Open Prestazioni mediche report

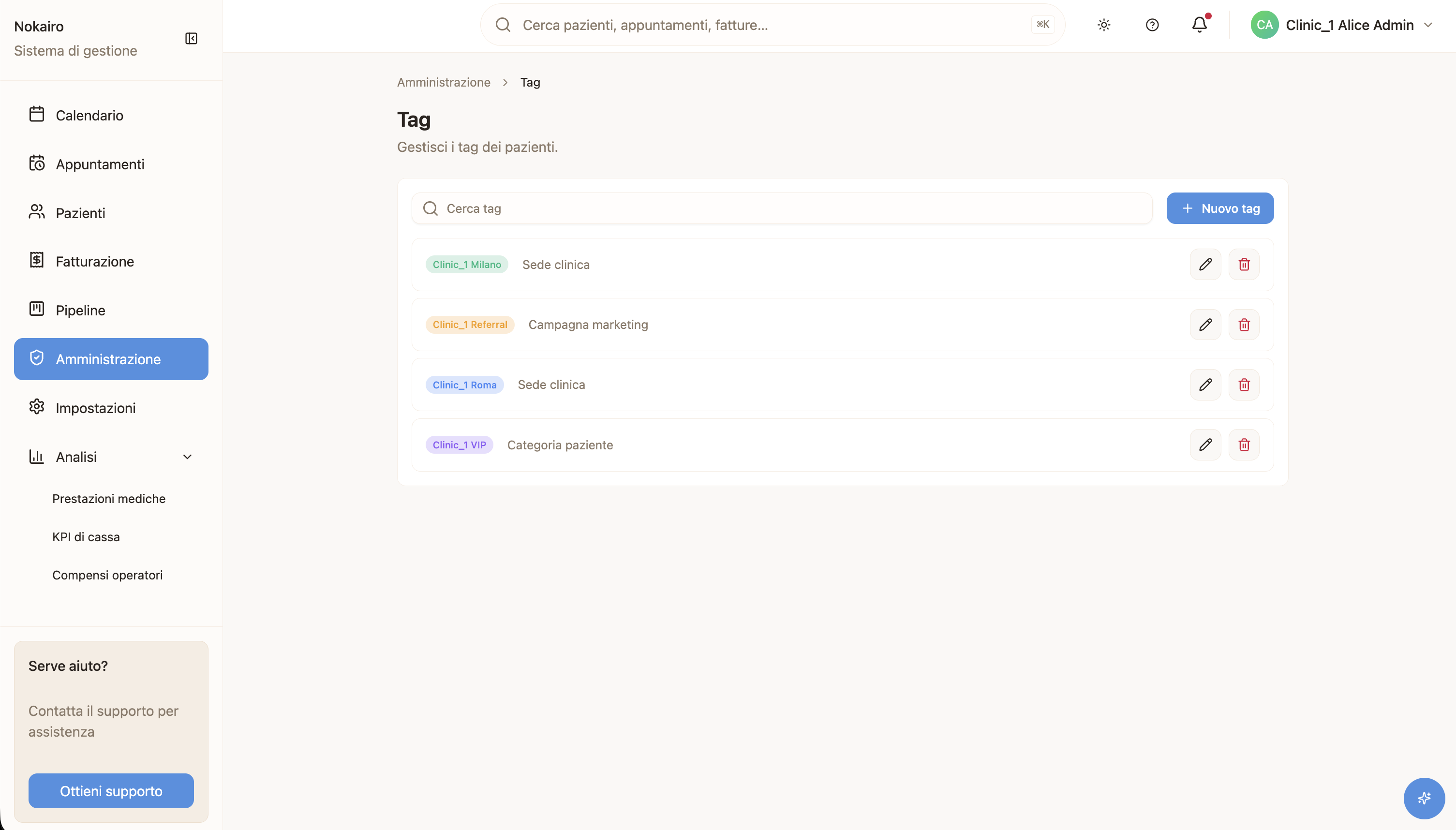(x=109, y=499)
